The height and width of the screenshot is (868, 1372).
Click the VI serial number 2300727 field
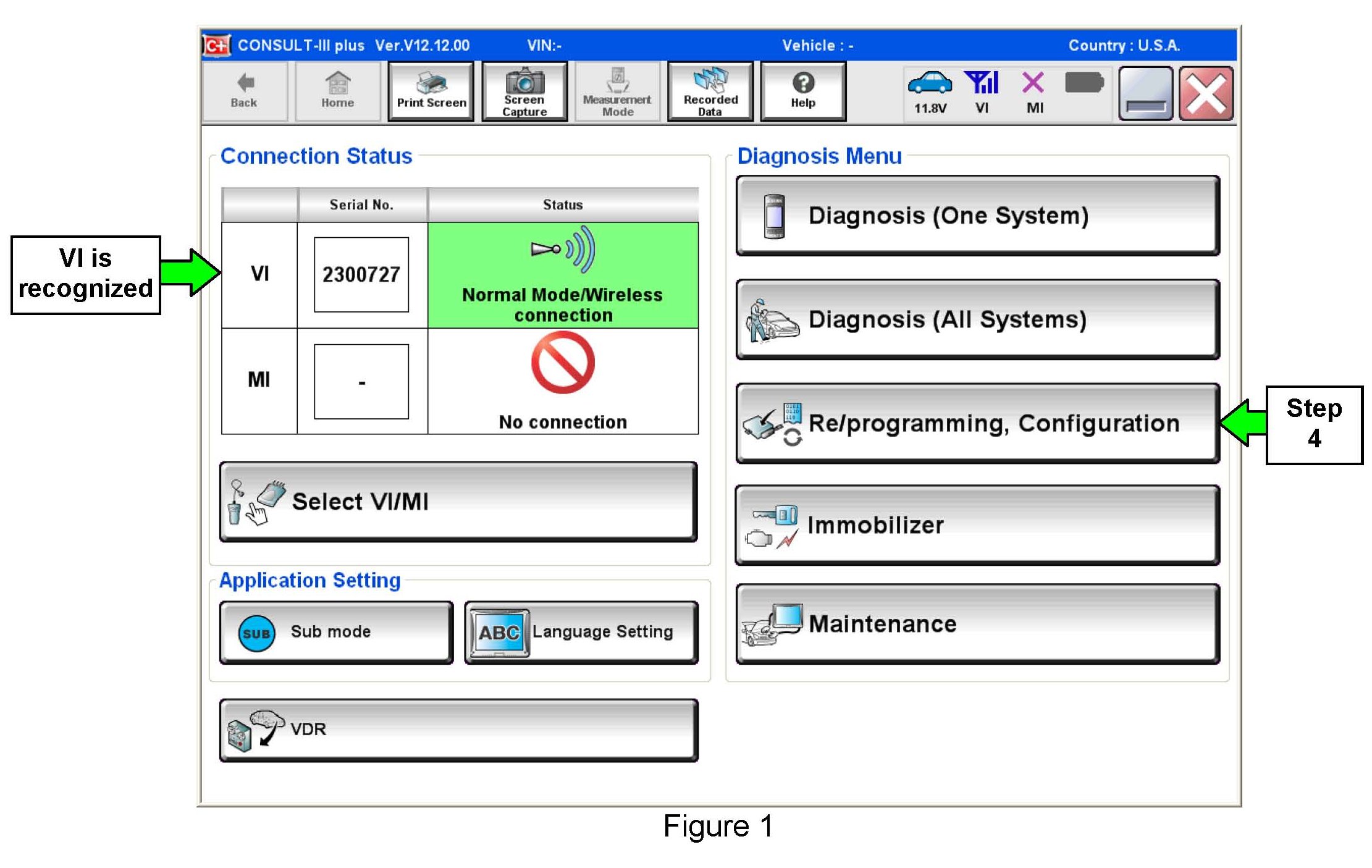[x=361, y=274]
